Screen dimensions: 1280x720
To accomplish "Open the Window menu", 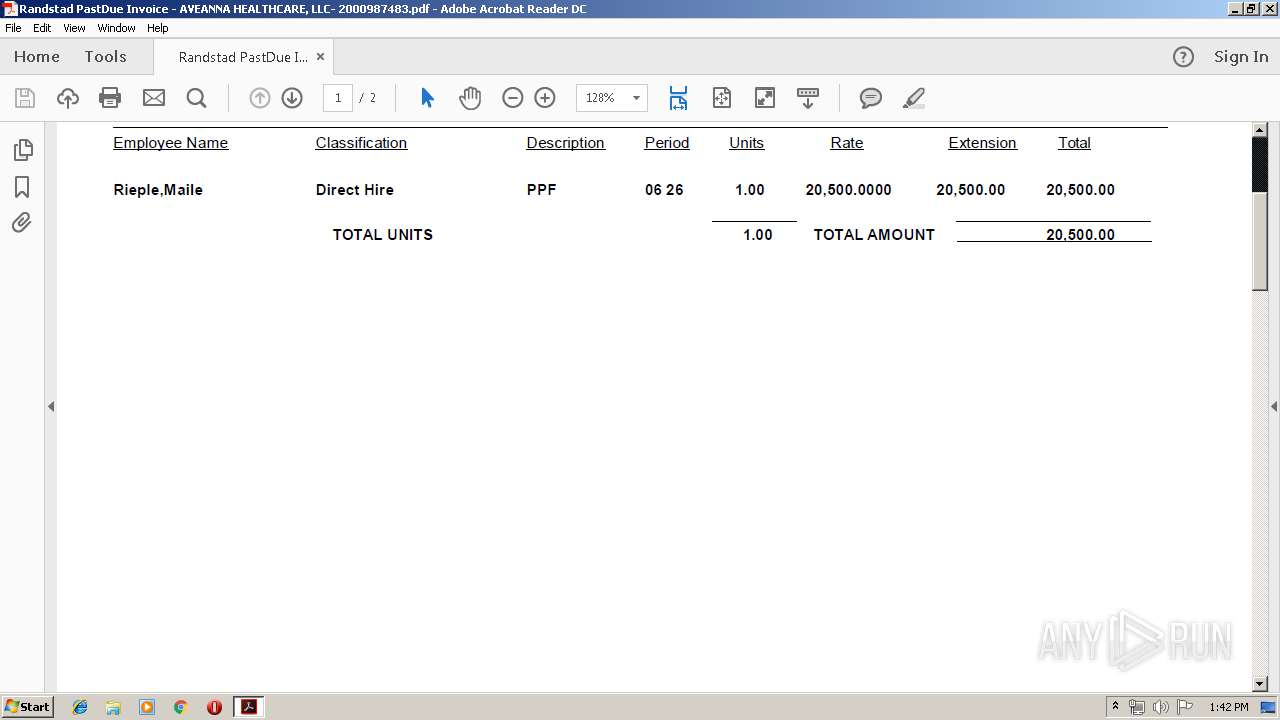I will [x=116, y=28].
